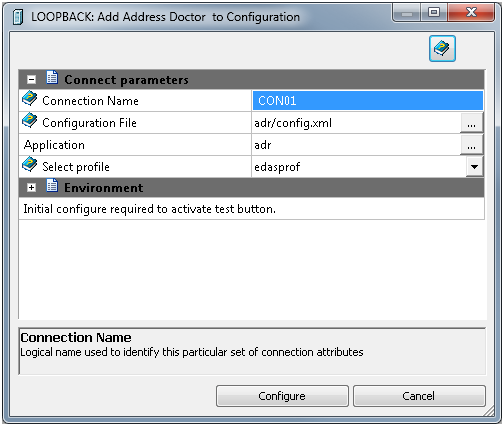Click the Environment section header
The image size is (504, 426).
point(252,188)
